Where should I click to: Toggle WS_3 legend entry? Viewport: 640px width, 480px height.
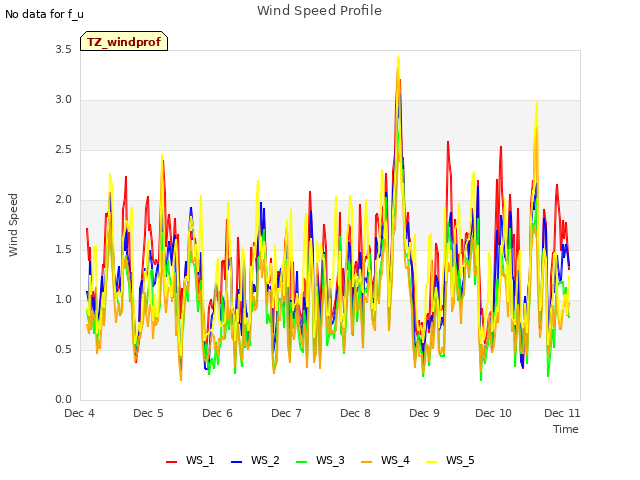320,460
